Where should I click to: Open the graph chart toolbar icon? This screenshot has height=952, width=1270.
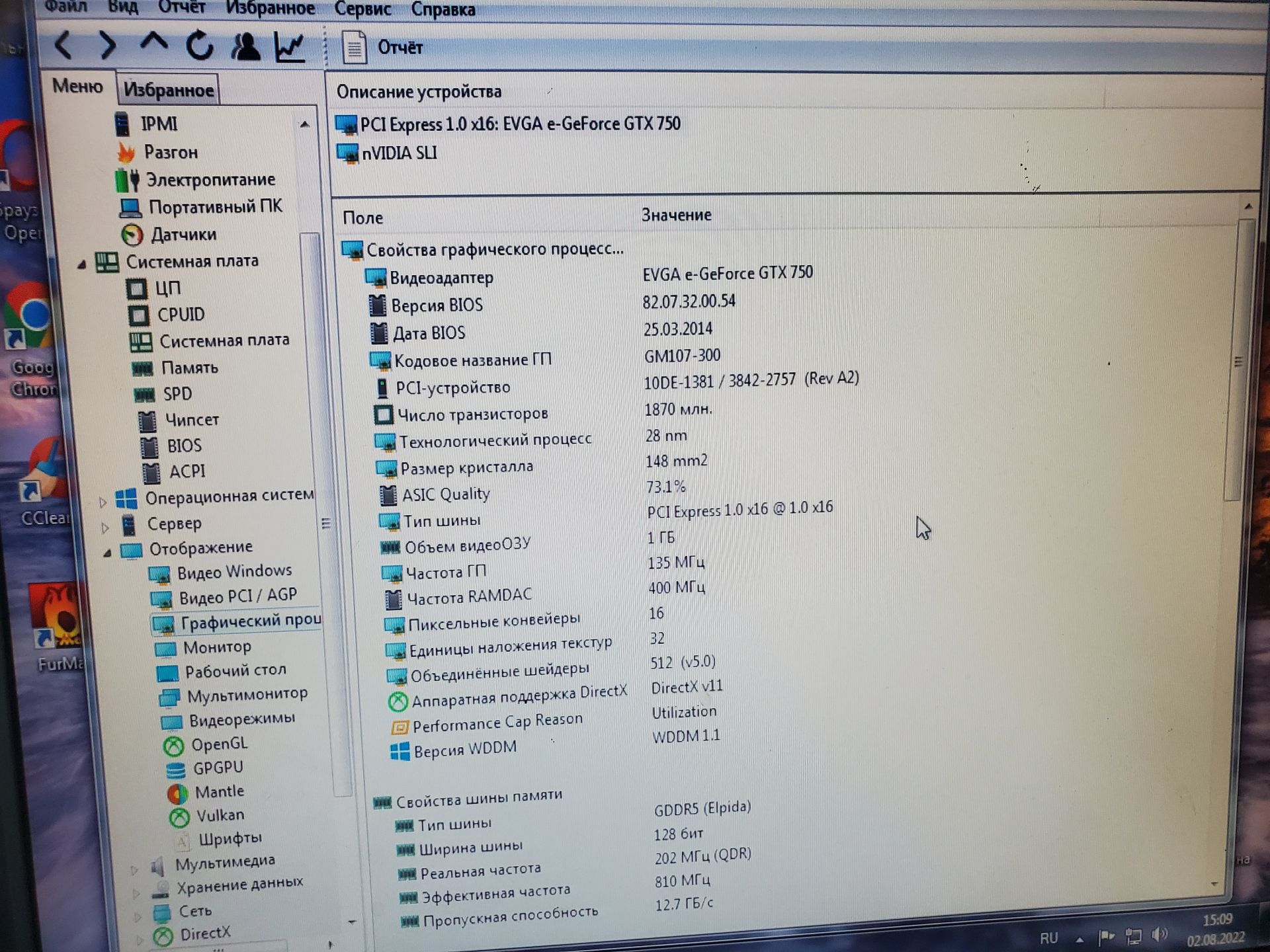pyautogui.click(x=290, y=47)
